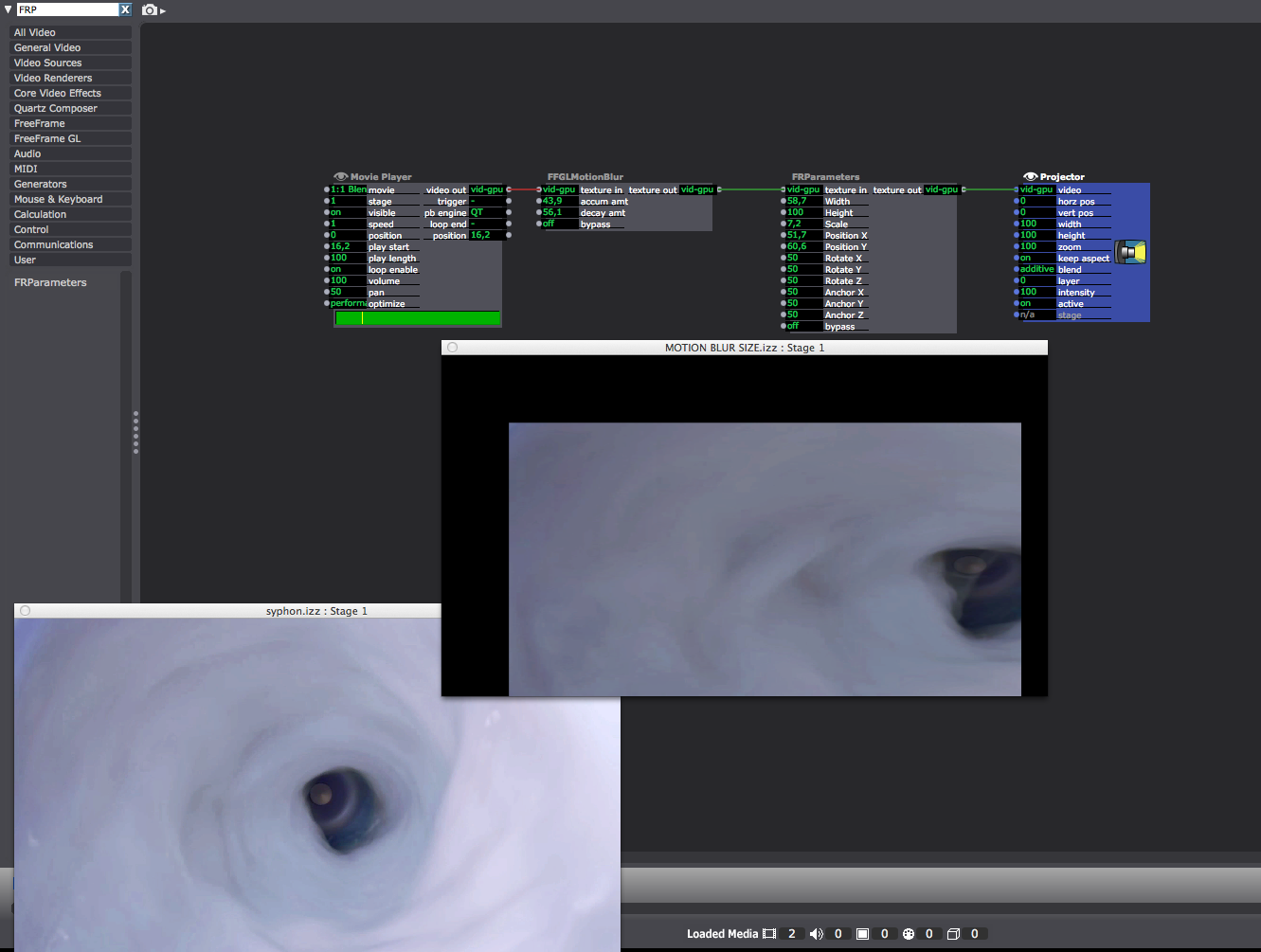
Task: Select the Quartz Composer category
Action: click(x=70, y=108)
